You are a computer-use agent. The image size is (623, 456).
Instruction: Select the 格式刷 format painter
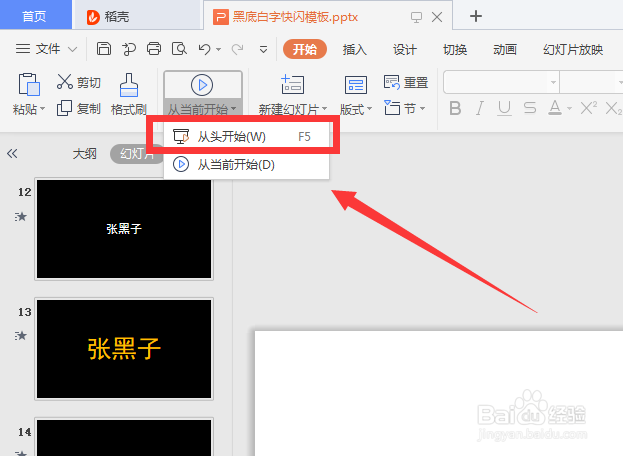129,95
